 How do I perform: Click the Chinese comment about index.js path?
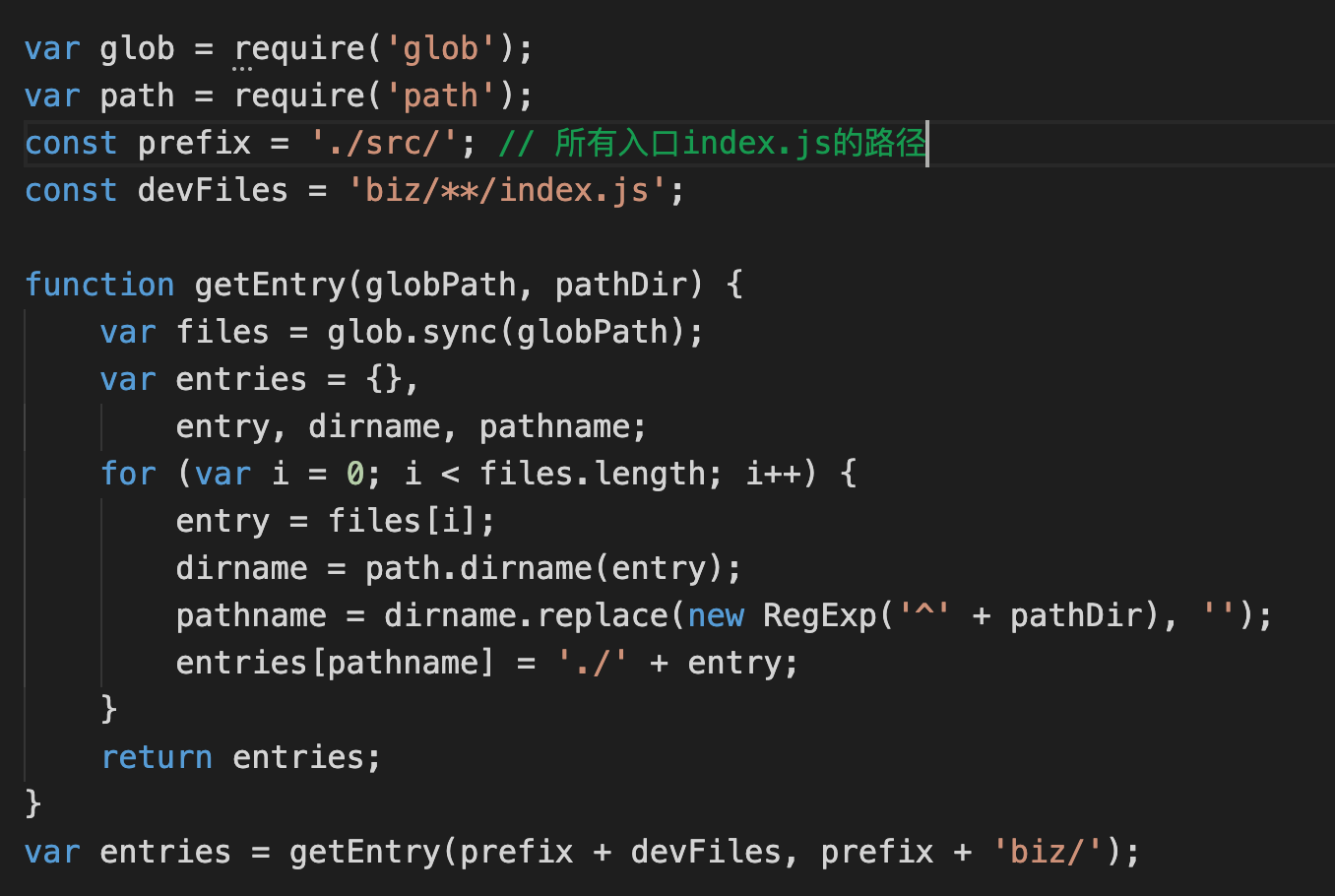(713, 143)
